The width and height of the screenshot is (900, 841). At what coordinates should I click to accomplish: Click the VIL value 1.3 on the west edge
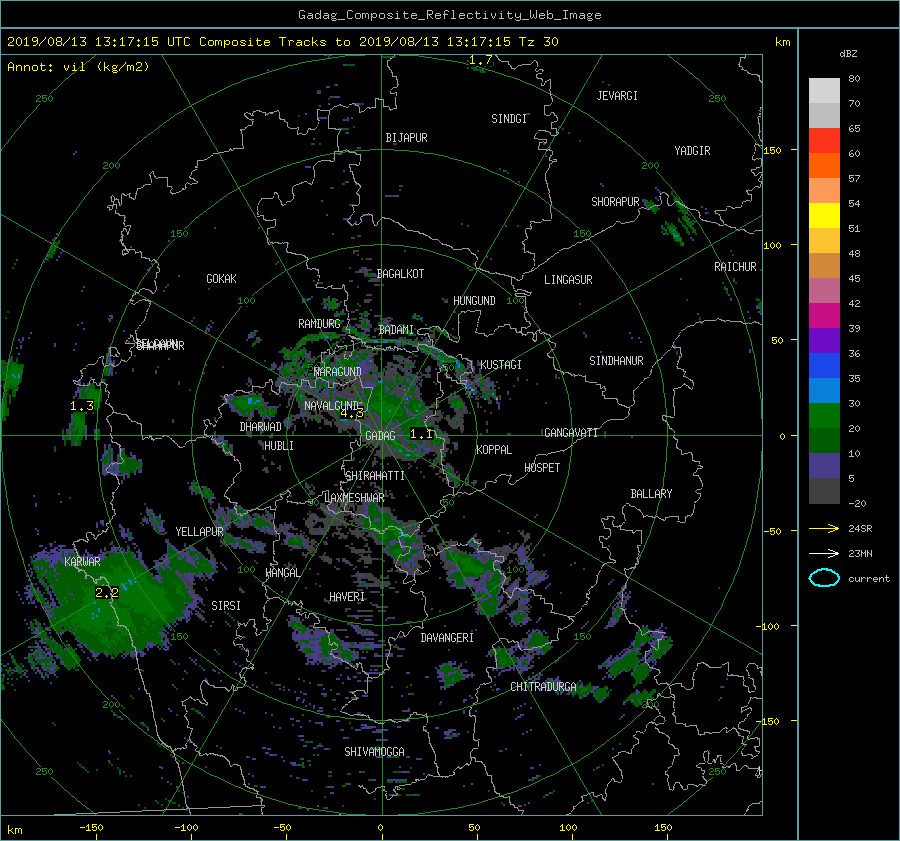82,406
